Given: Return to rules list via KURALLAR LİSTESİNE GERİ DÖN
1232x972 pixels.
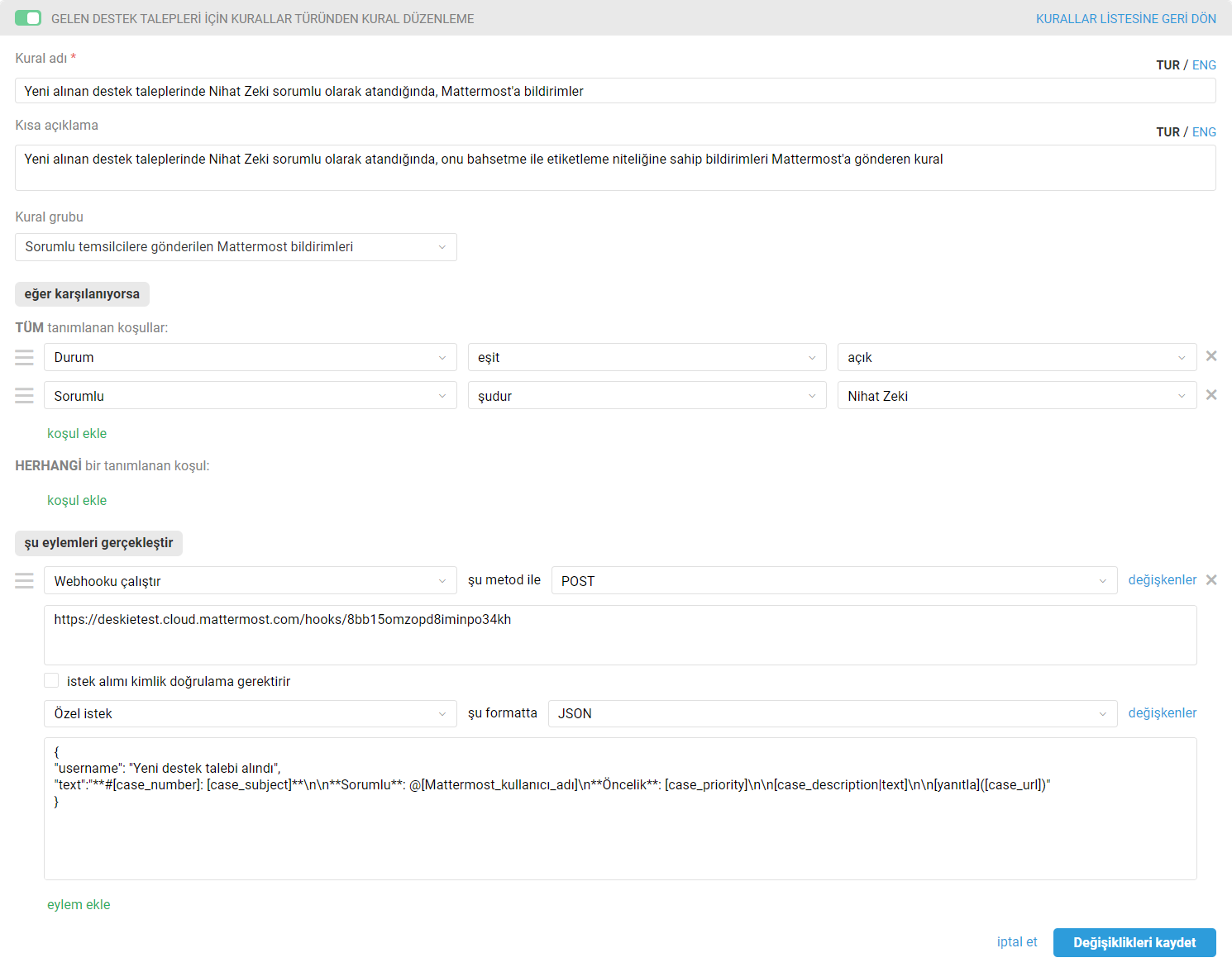Looking at the screenshot, I should click(1125, 18).
